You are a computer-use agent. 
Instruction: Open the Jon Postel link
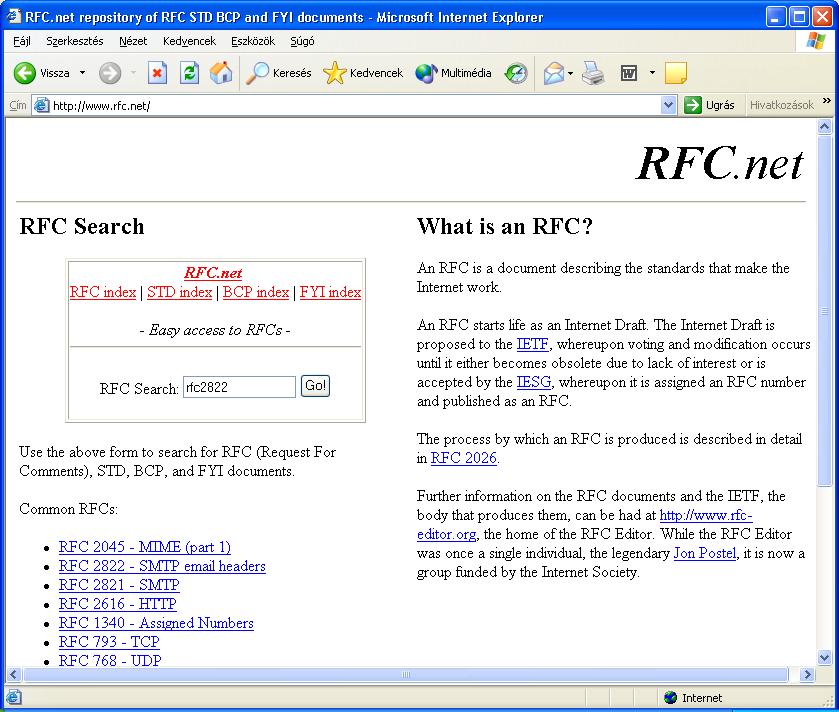coord(704,553)
